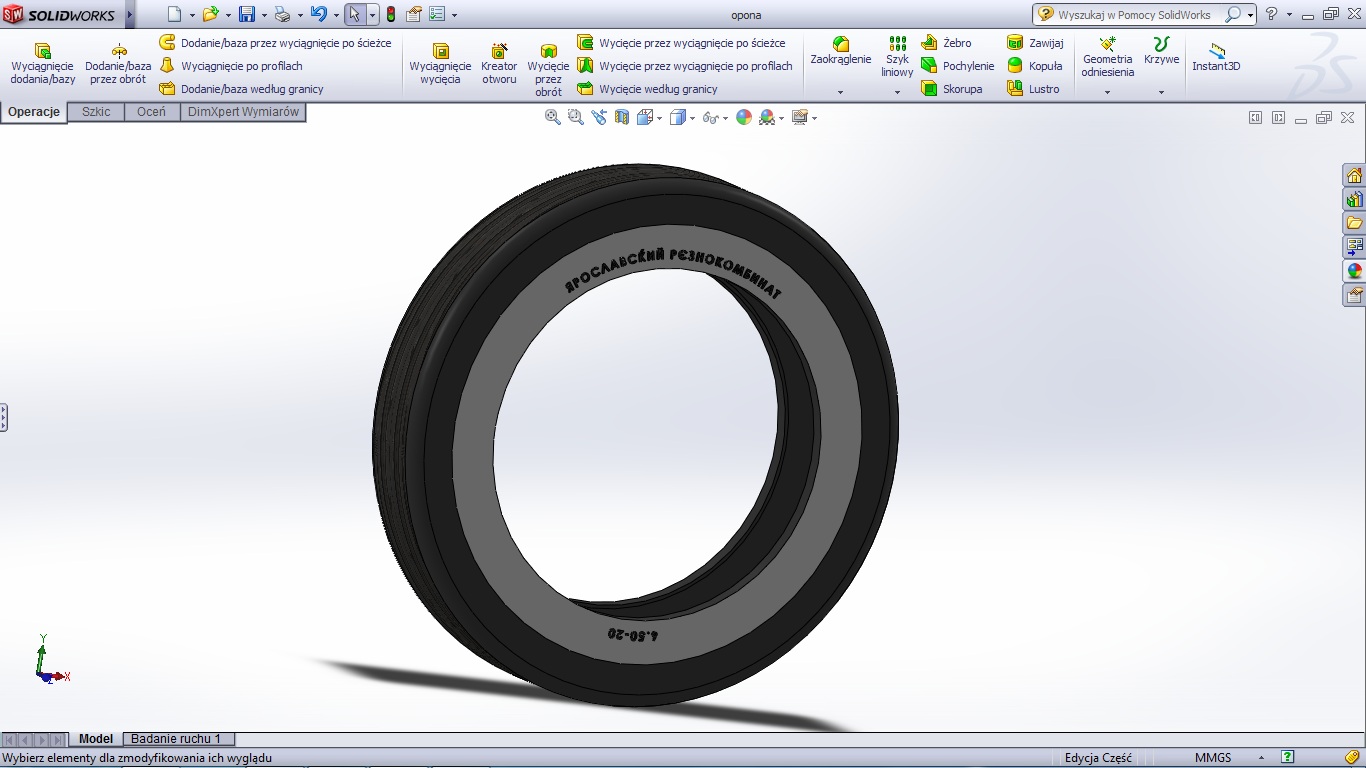Open the Badanie ruchu 1 tab
The width and height of the screenshot is (1366, 768).
(x=176, y=739)
